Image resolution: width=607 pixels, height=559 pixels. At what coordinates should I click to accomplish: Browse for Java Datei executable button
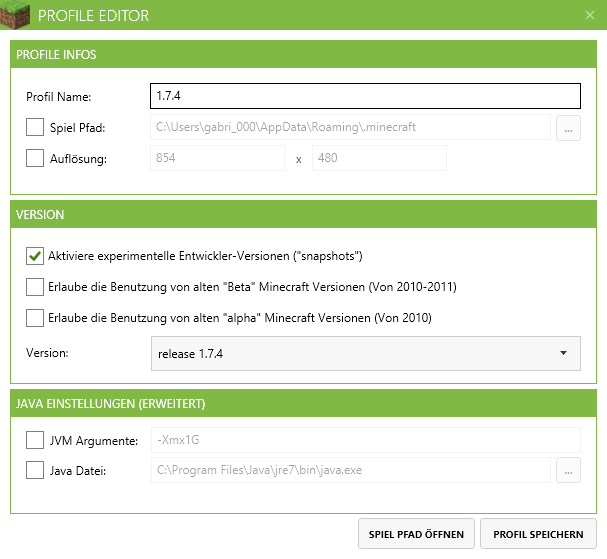click(568, 470)
